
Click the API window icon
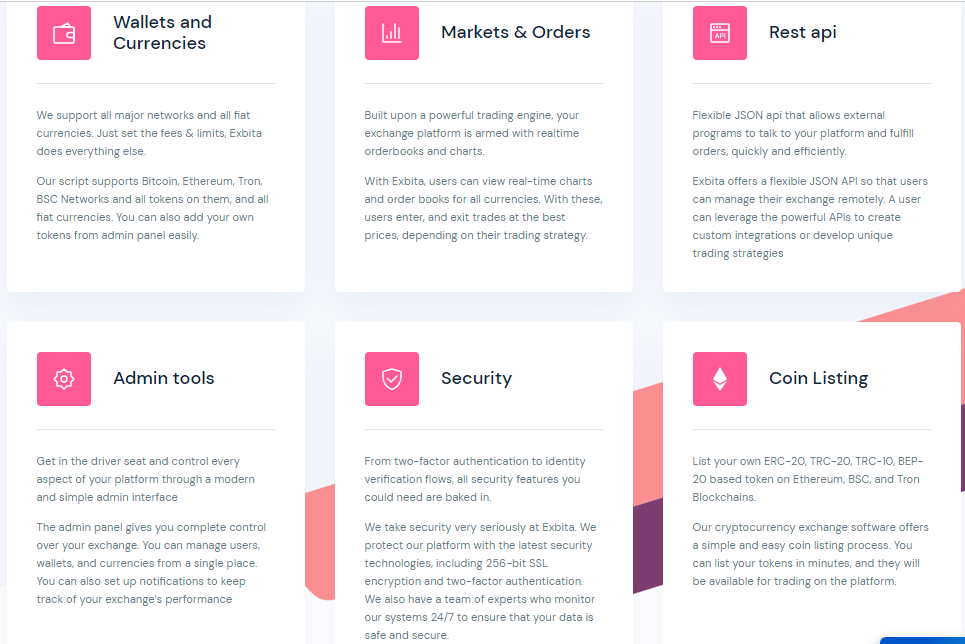(720, 33)
